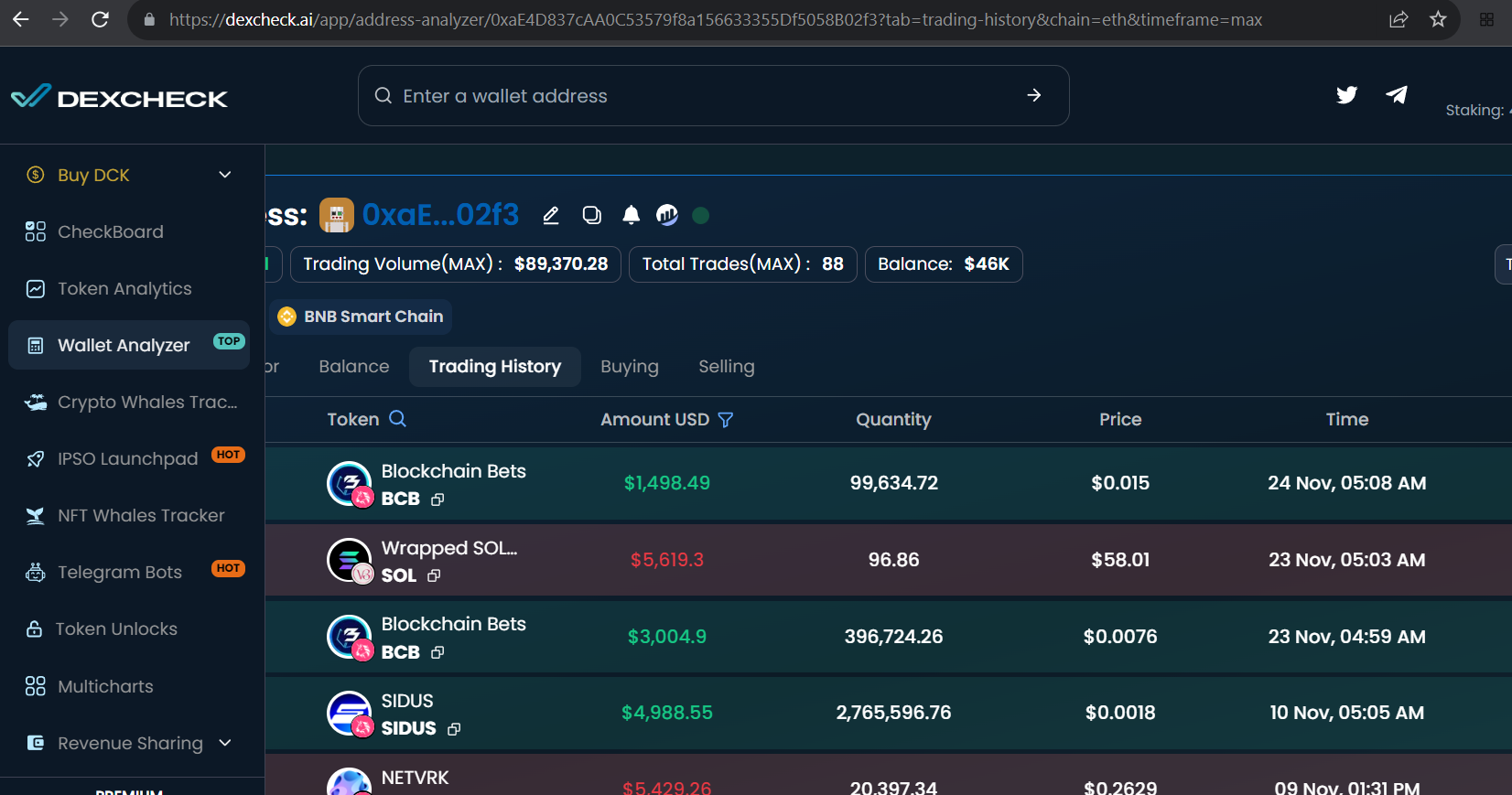Click the NETVRK token name
This screenshot has width=1512, height=795.
click(x=416, y=778)
